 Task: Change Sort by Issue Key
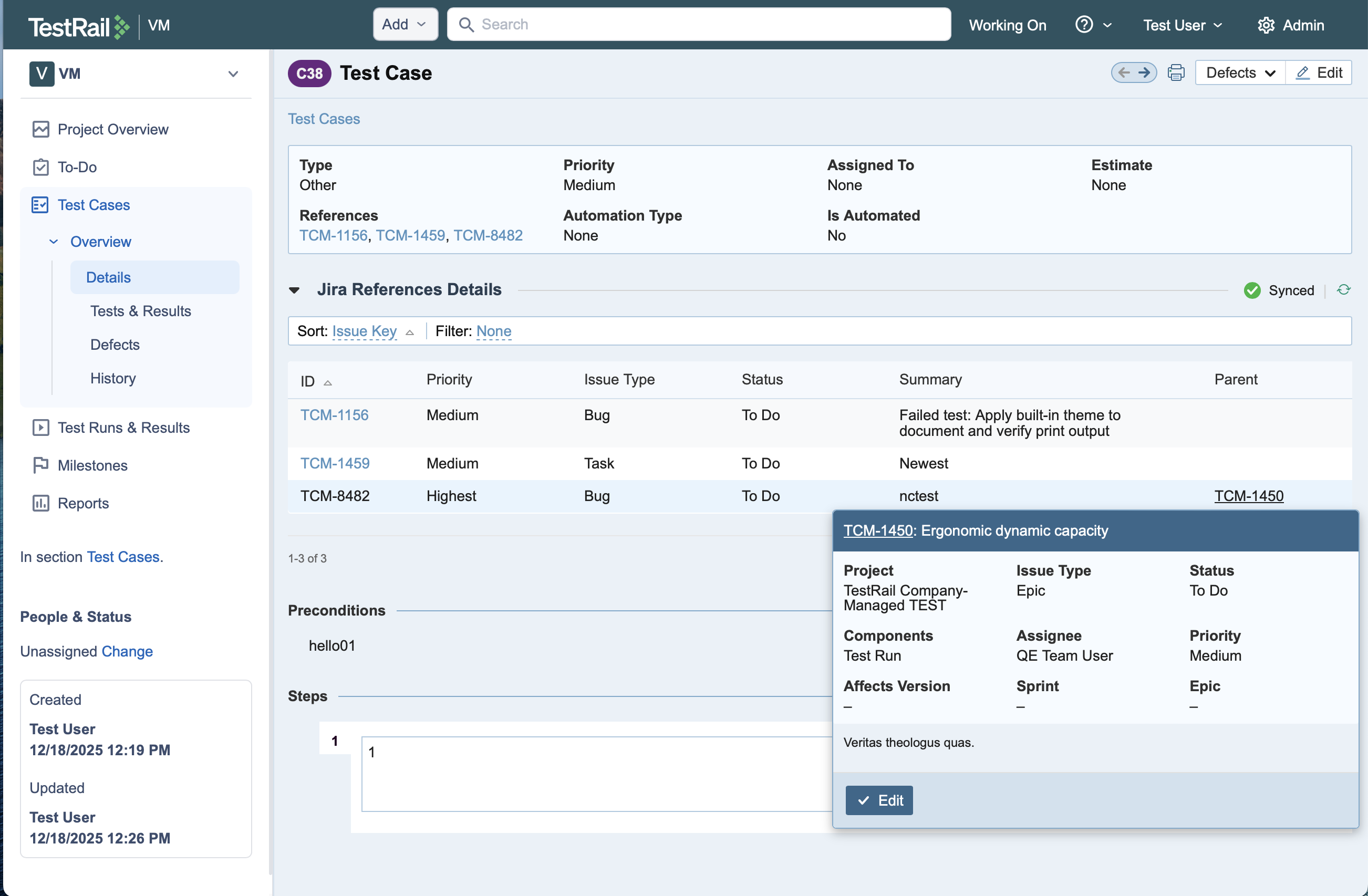coord(365,331)
